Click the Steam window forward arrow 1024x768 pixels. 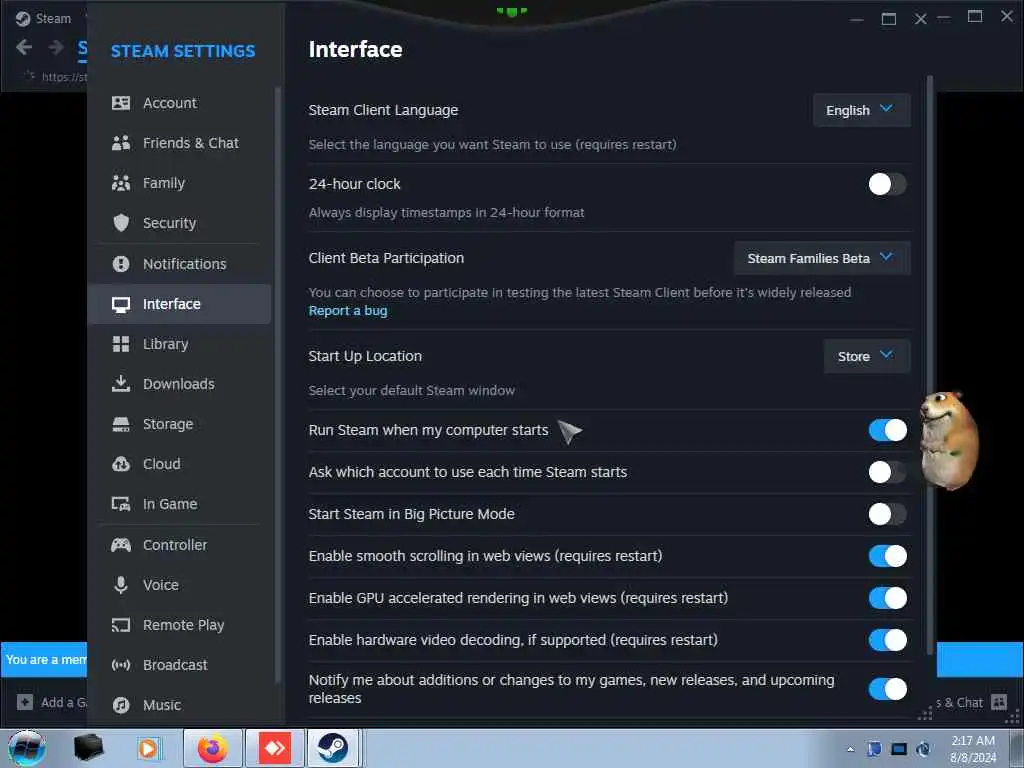point(56,47)
